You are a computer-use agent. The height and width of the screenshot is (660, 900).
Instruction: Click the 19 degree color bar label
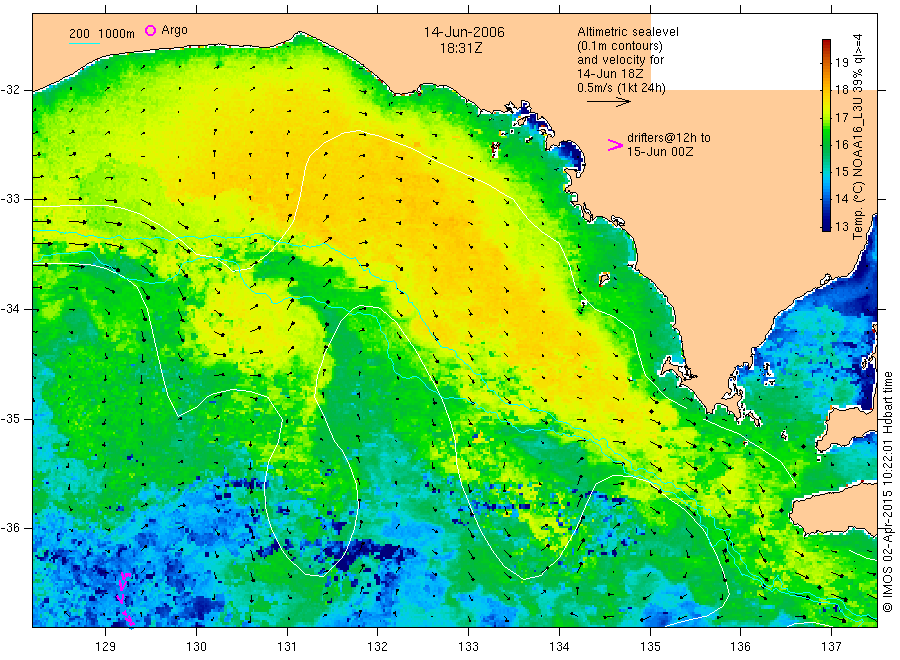tap(841, 63)
